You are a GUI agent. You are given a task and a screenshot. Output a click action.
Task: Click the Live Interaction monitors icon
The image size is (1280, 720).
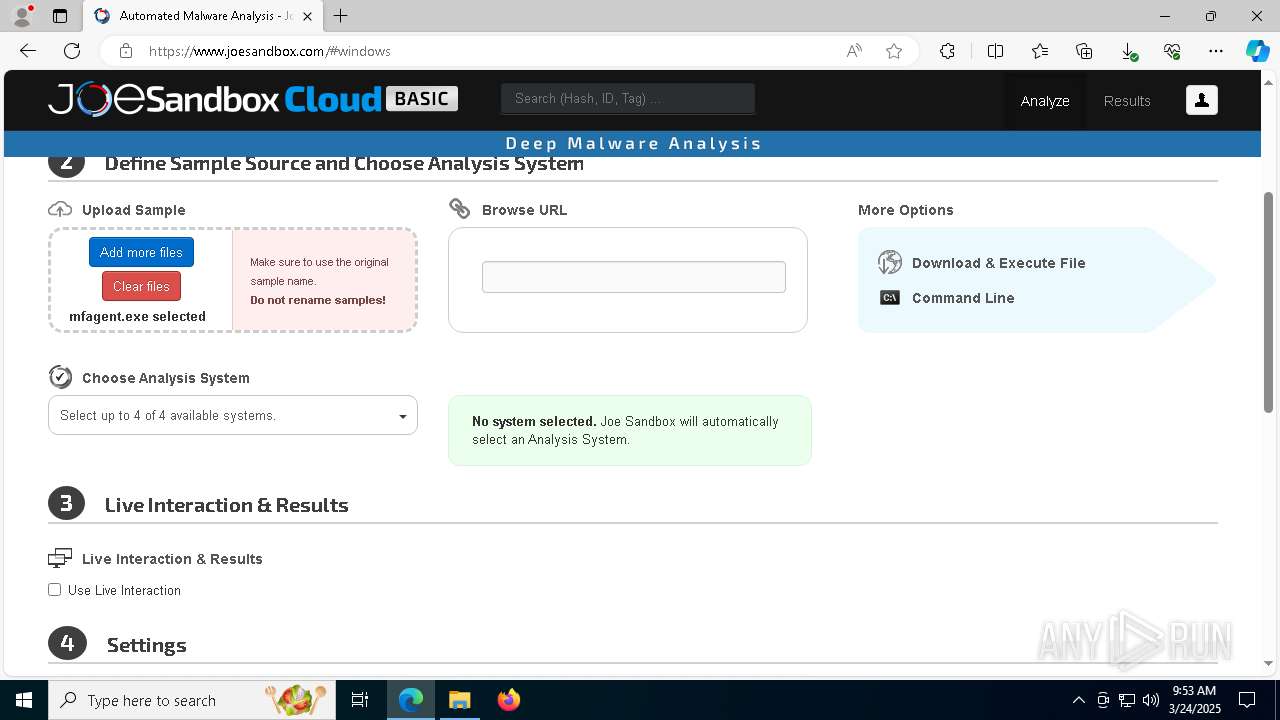[x=60, y=558]
